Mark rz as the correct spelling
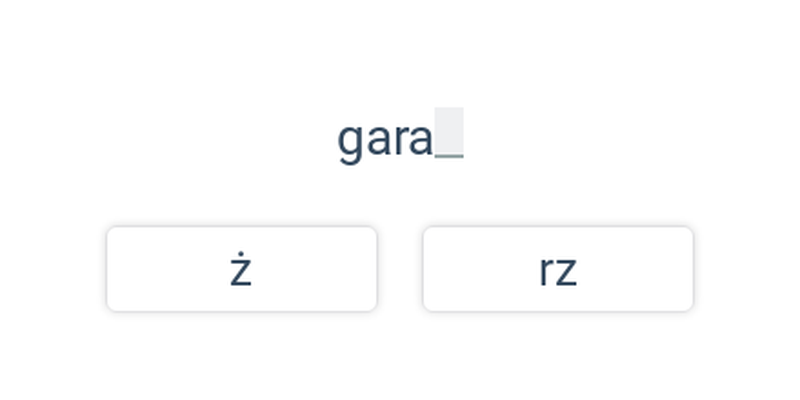This screenshot has height=400, width=800. (x=558, y=269)
